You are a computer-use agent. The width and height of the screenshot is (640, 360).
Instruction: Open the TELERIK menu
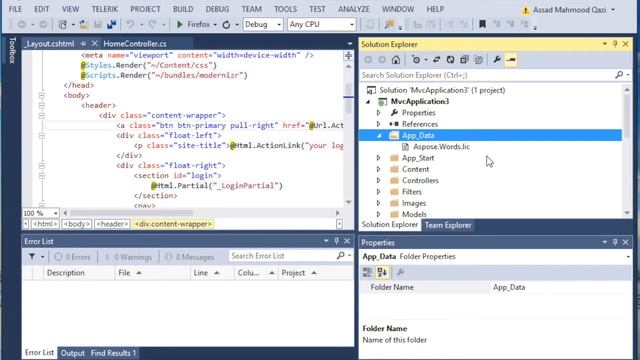click(x=104, y=9)
